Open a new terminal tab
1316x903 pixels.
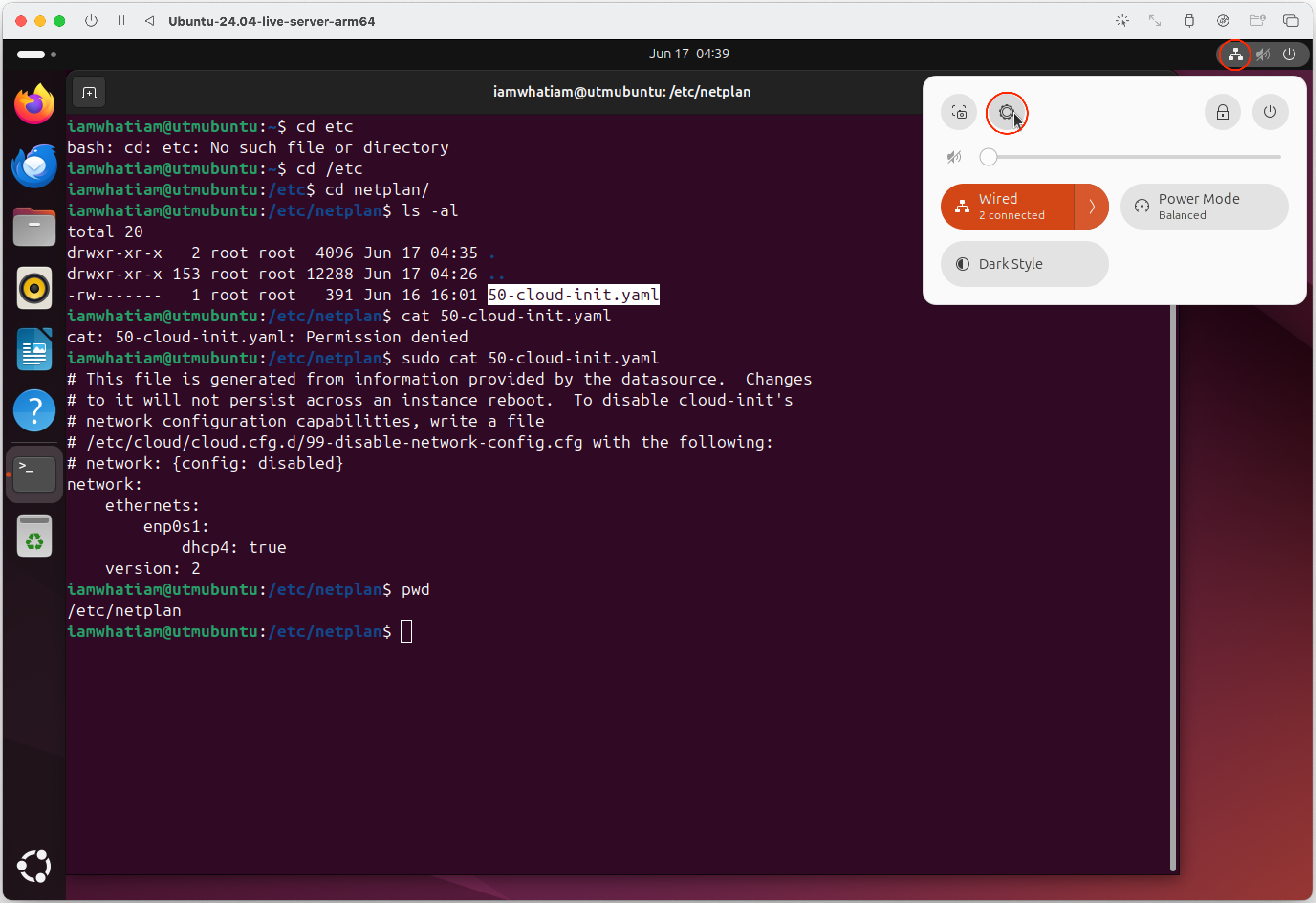click(89, 92)
